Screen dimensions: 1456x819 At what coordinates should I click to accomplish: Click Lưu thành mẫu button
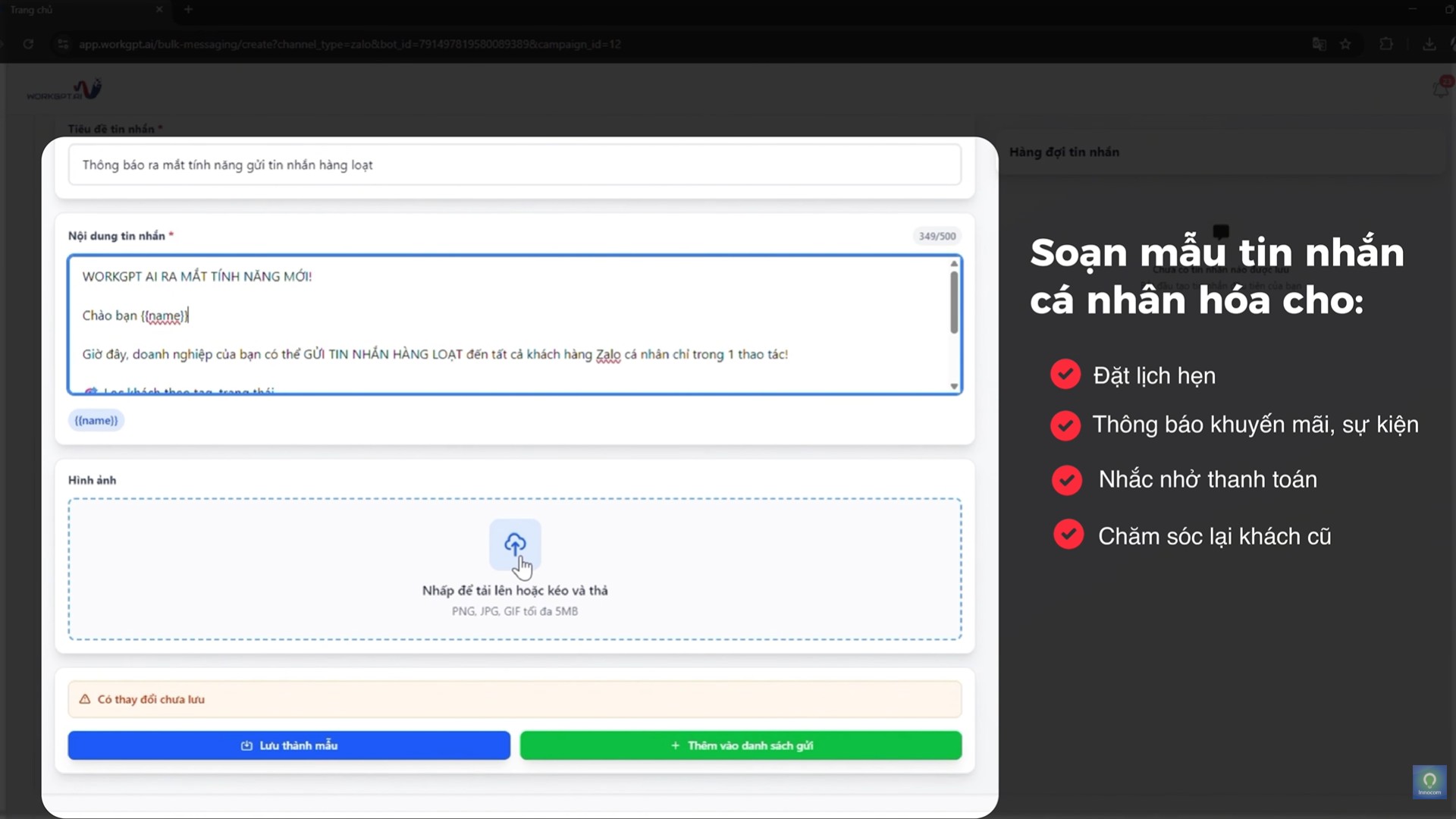(288, 745)
